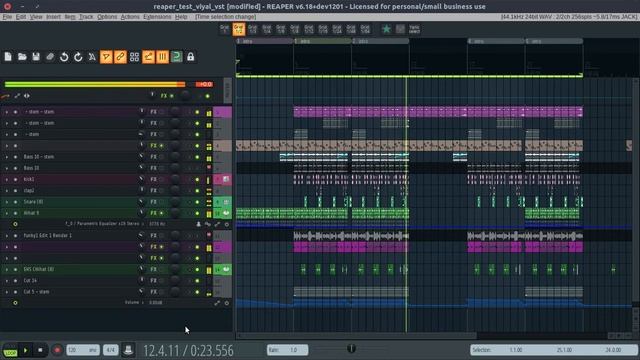Open the File menu

7,17
